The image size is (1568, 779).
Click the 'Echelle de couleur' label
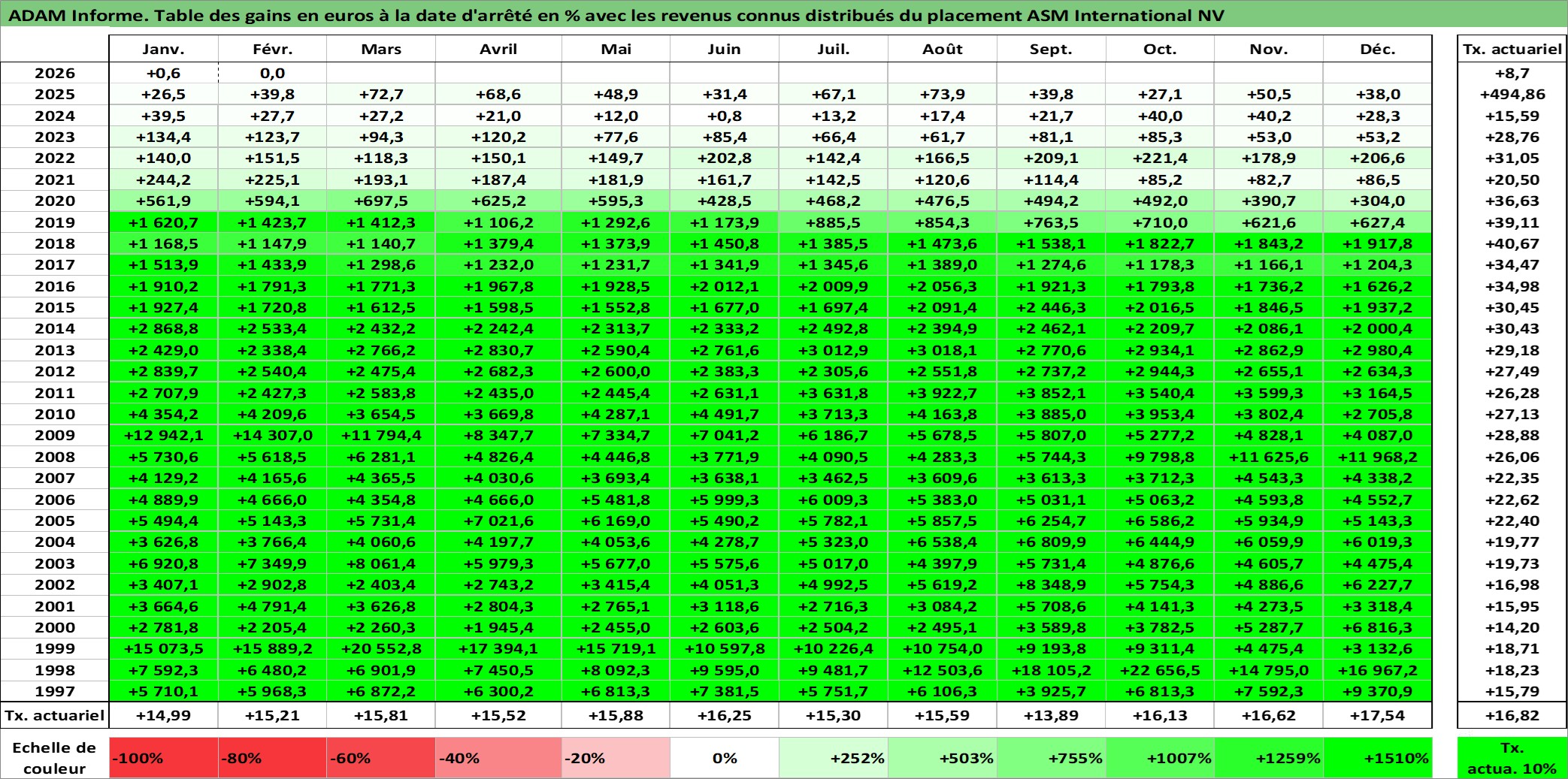(x=54, y=758)
